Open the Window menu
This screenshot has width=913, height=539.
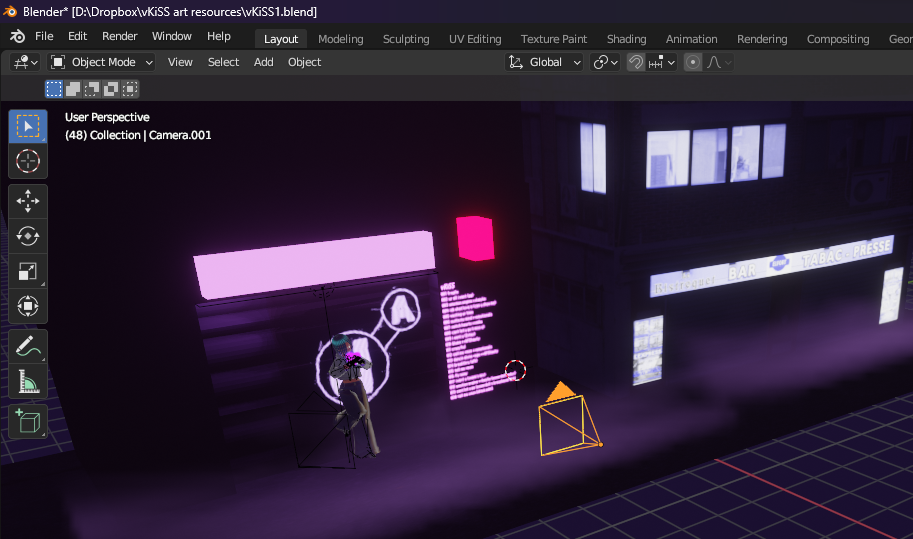[x=172, y=36]
